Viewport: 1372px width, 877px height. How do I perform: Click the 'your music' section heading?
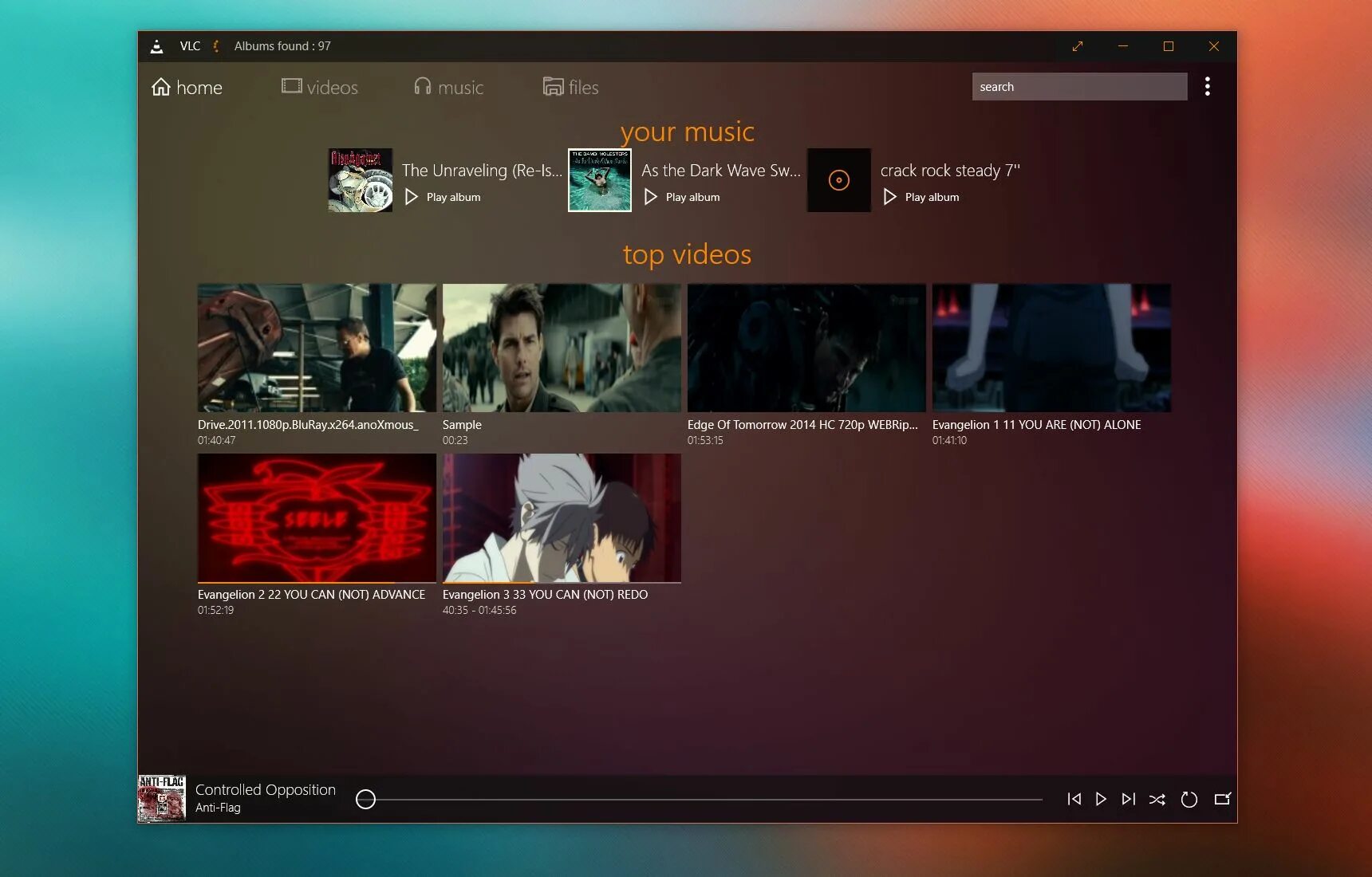click(x=688, y=132)
